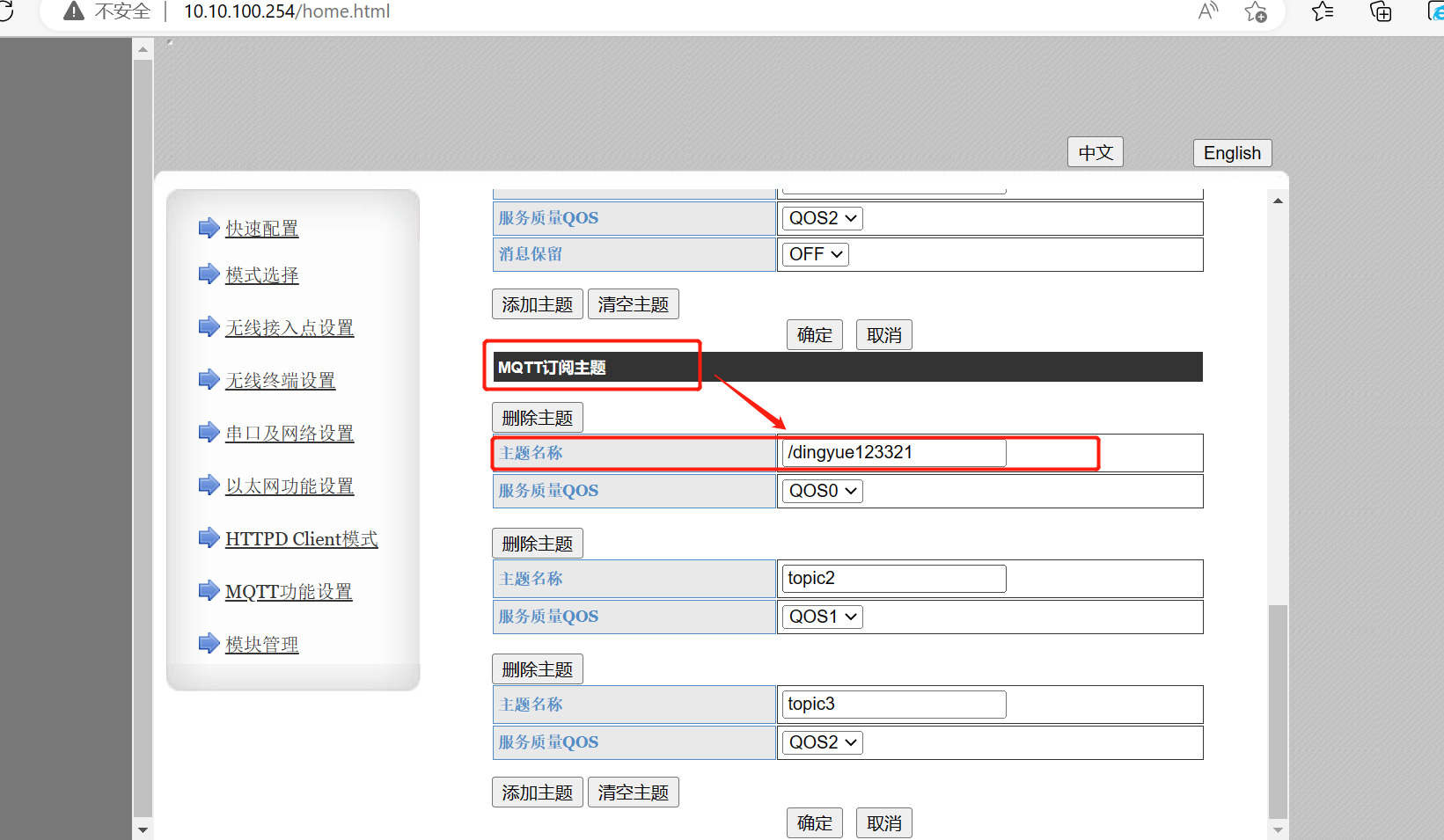Add this page to favorites star icon
This screenshot has height=840, width=1444.
pyautogui.click(x=1256, y=11)
